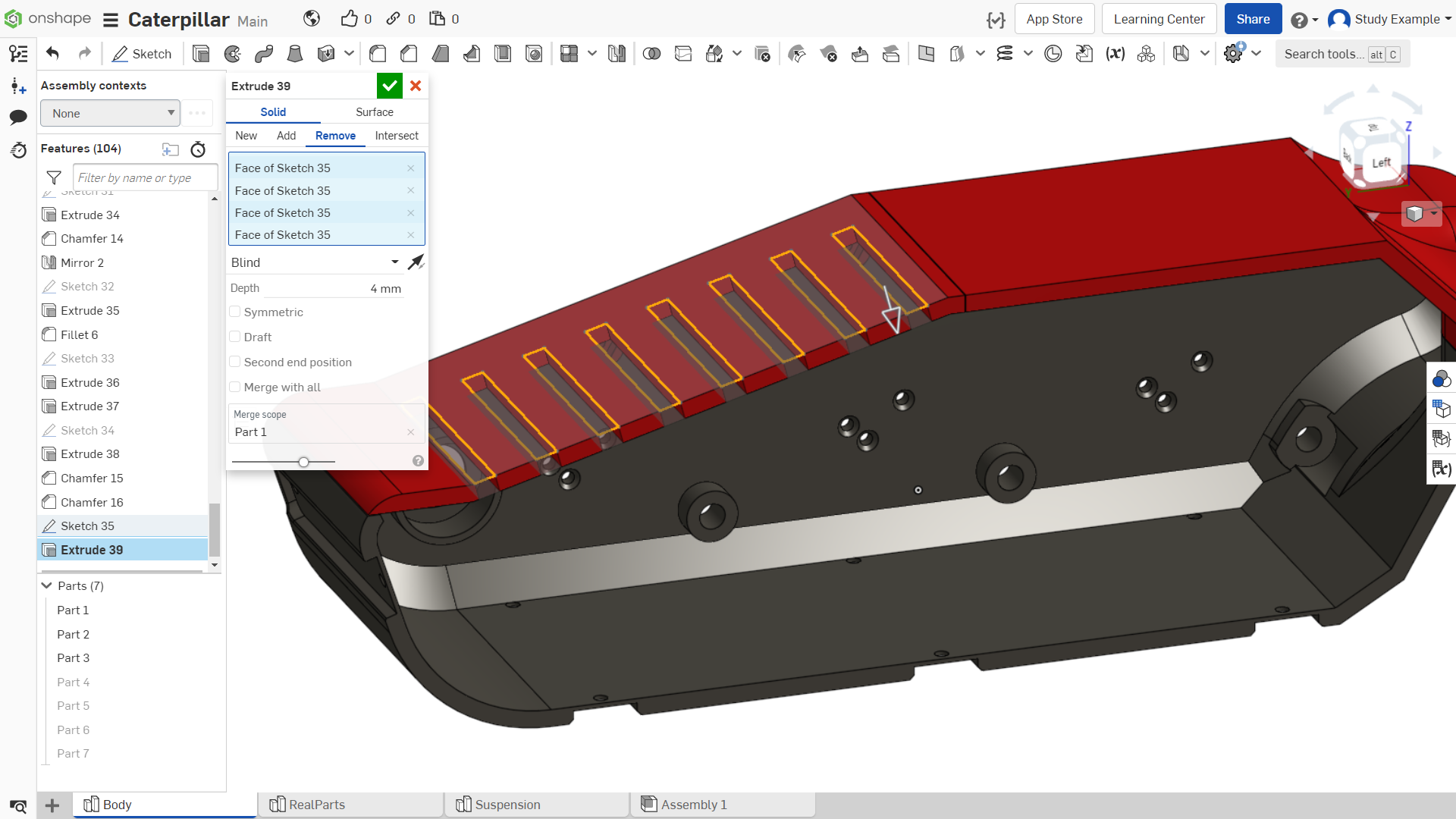Image resolution: width=1456 pixels, height=819 pixels.
Task: Toggle the Merge with all checkbox
Action: click(x=235, y=387)
